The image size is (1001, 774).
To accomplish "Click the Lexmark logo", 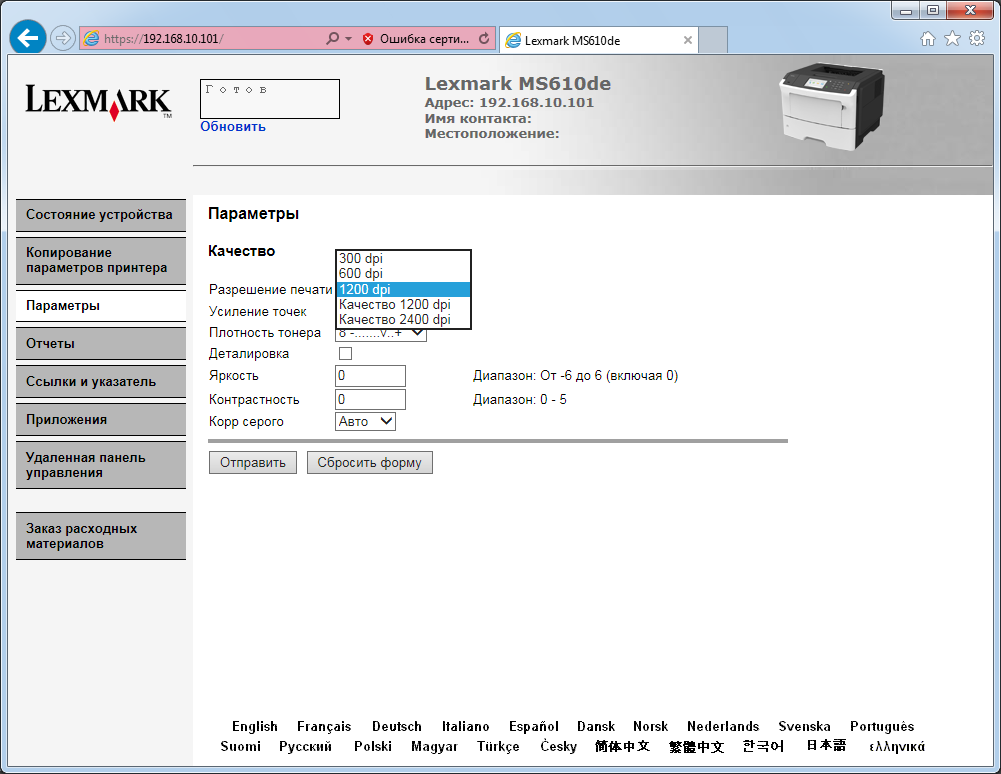I will [x=98, y=102].
